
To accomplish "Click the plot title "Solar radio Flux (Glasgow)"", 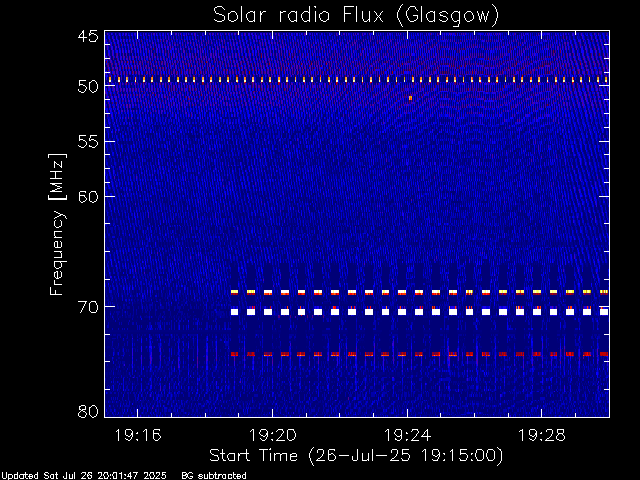I will click(x=356, y=16).
